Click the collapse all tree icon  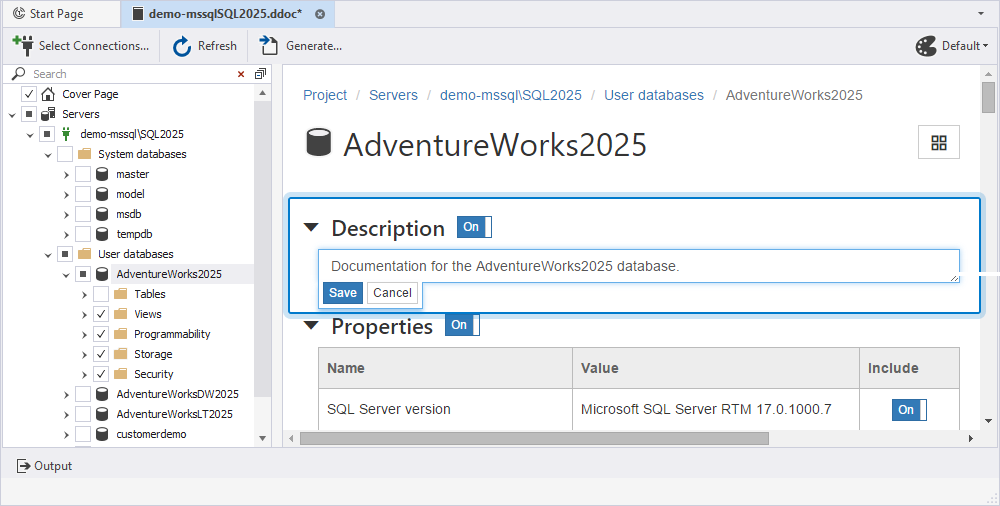point(260,74)
